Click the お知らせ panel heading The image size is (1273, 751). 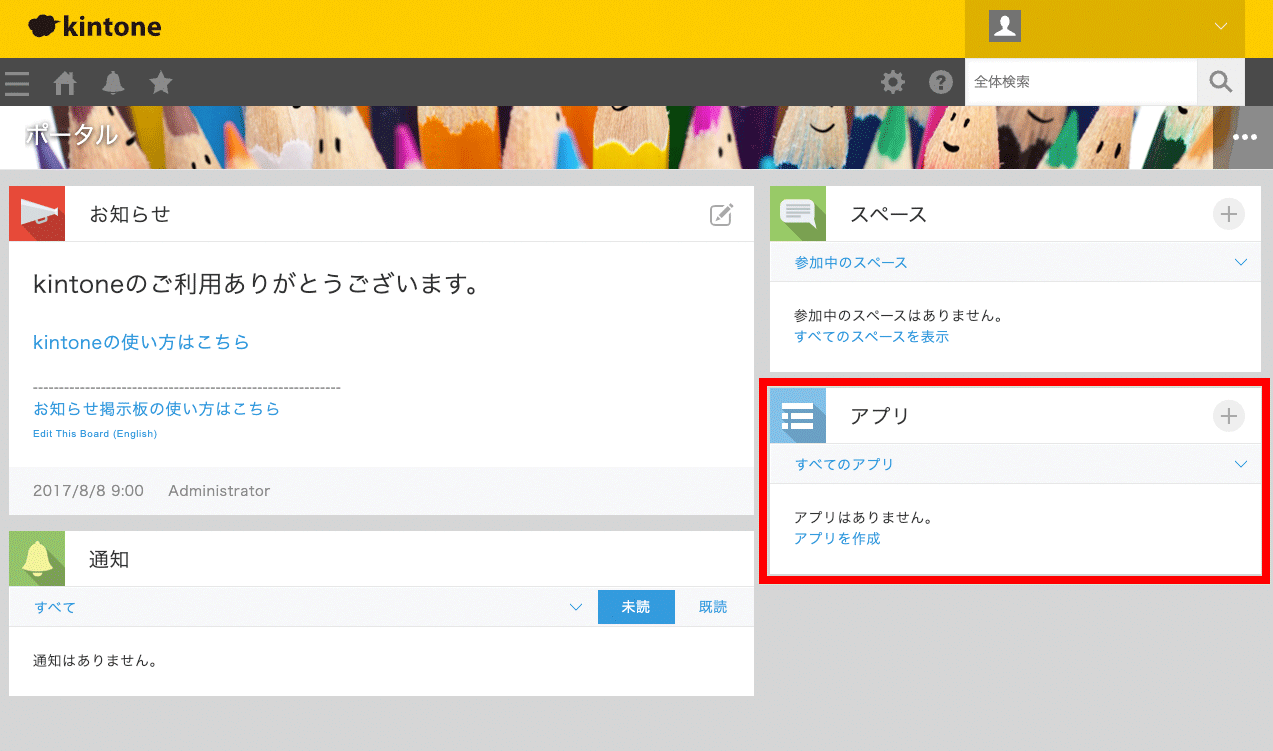click(130, 214)
